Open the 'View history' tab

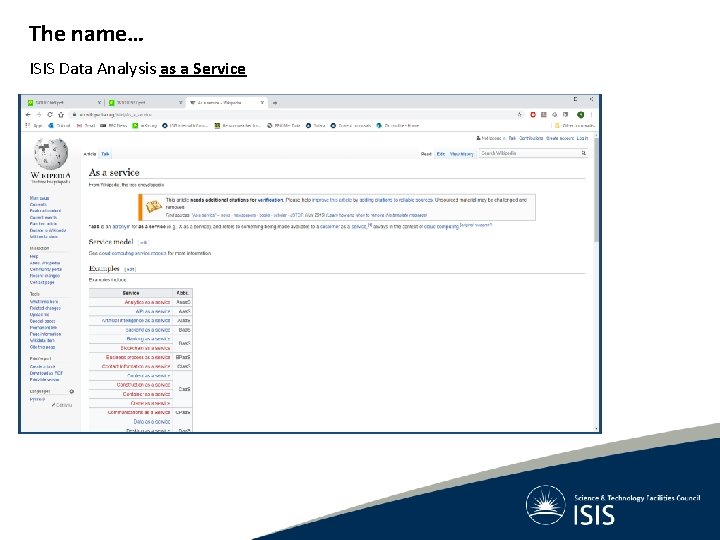pyautogui.click(x=461, y=154)
